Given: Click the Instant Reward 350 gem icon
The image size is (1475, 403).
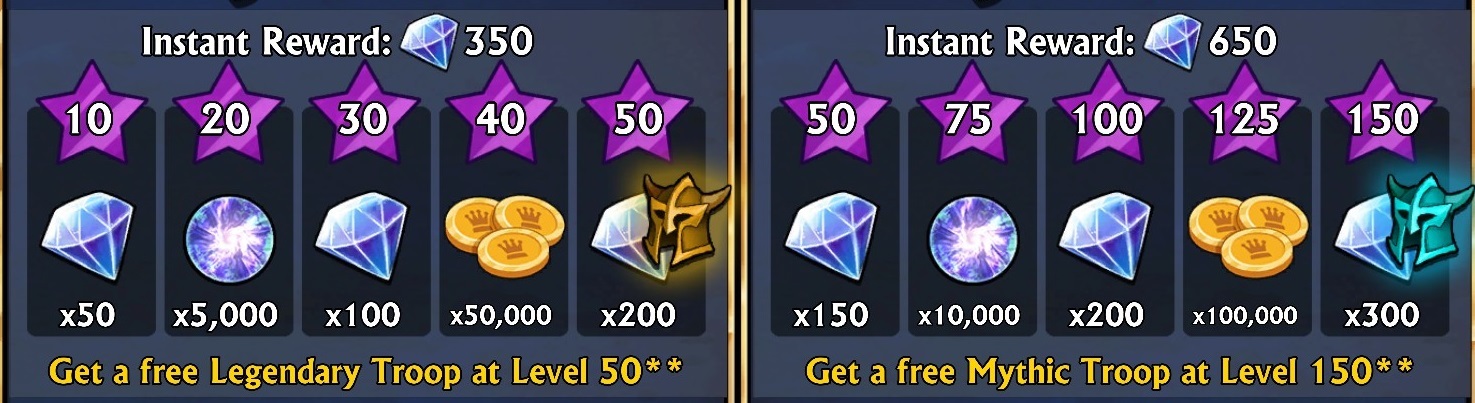Looking at the screenshot, I should (x=429, y=41).
